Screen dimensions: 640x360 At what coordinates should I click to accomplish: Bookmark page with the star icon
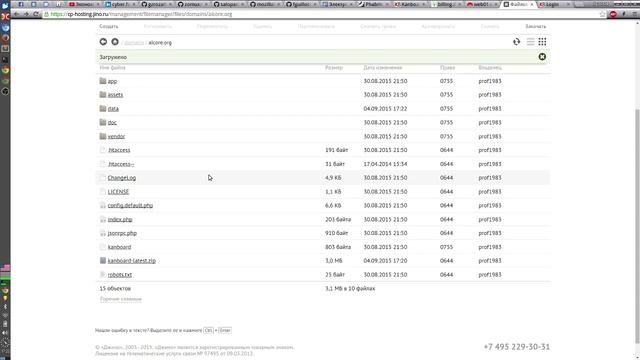click(602, 14)
